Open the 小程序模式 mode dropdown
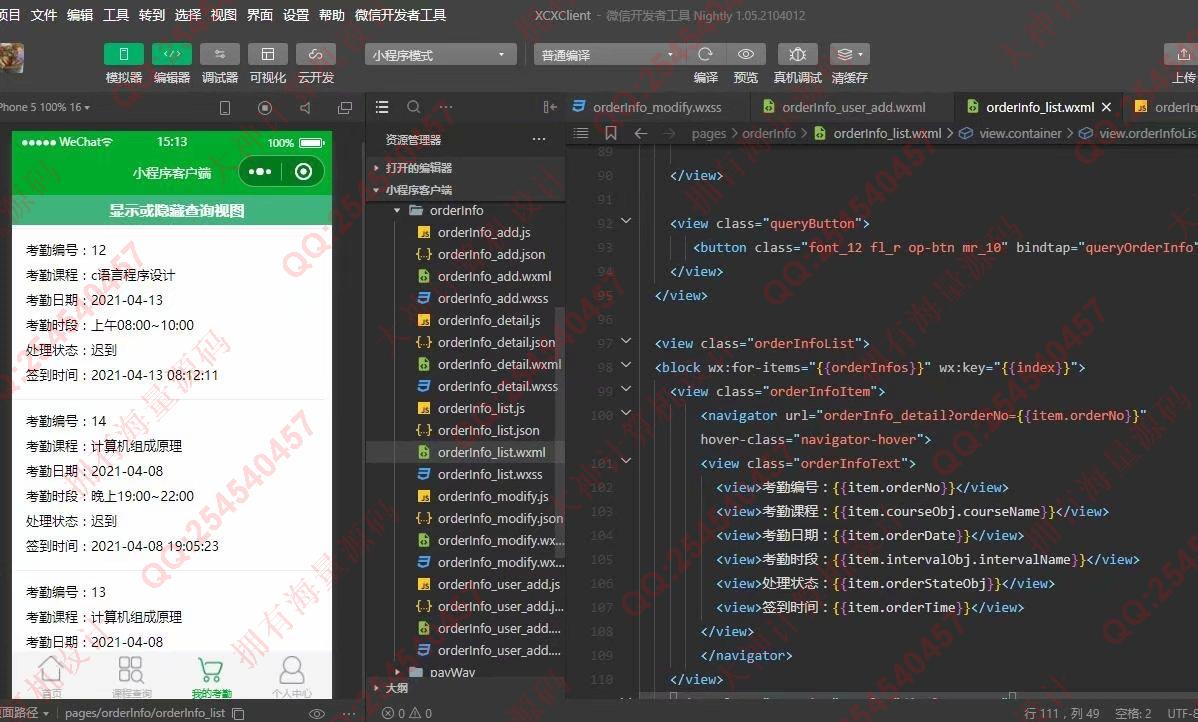The height and width of the screenshot is (722, 1198). pyautogui.click(x=440, y=55)
